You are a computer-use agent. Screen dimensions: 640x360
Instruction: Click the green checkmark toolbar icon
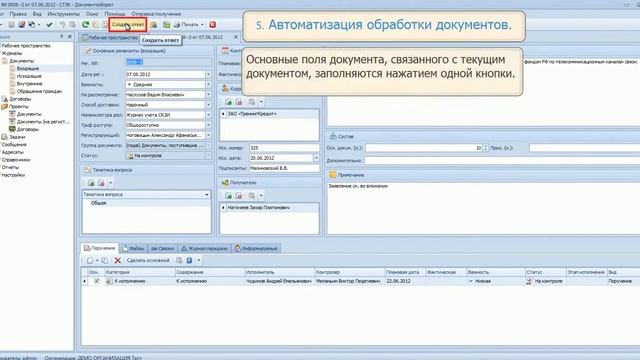tap(49, 25)
